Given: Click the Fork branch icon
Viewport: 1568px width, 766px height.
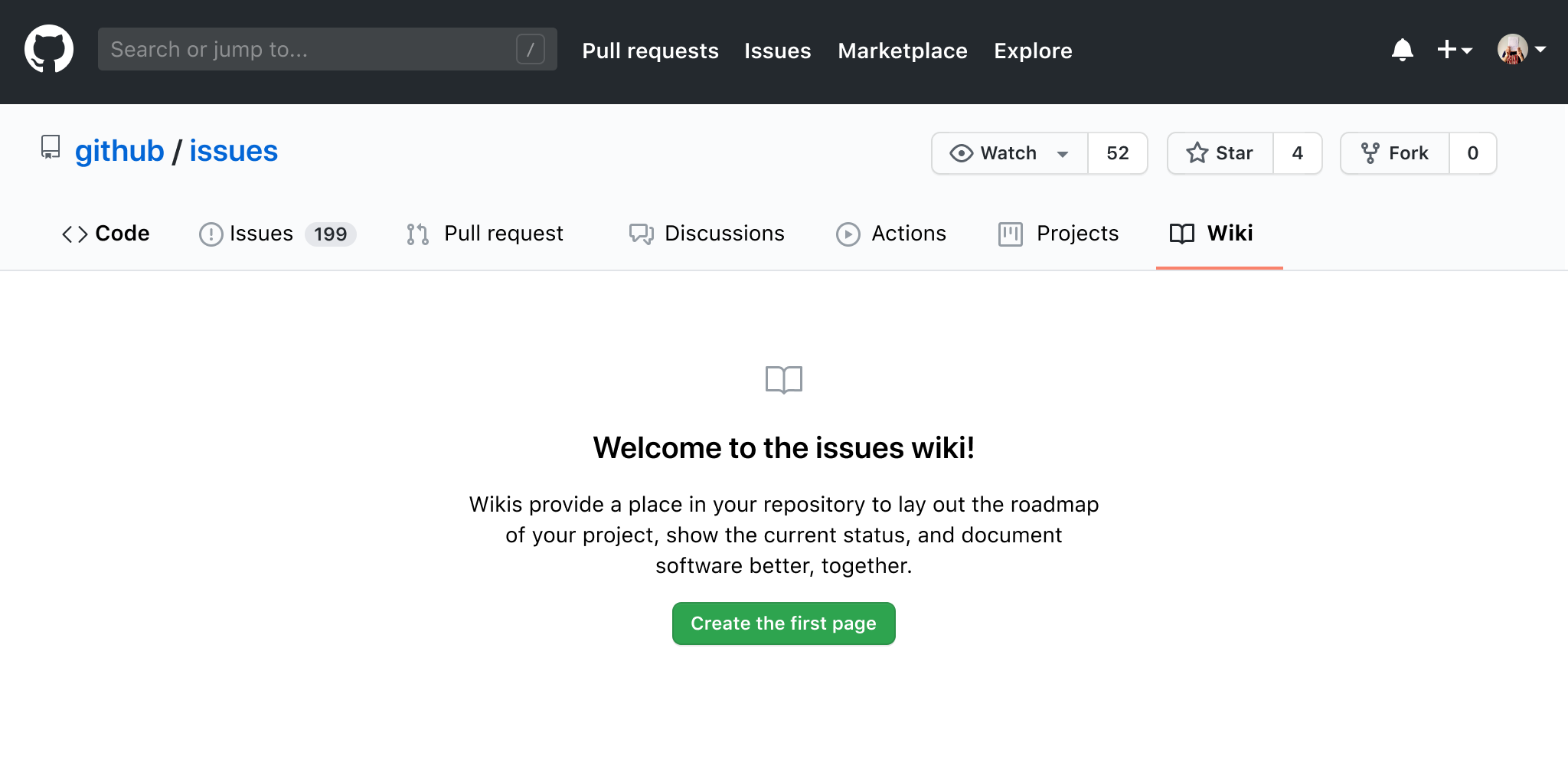Looking at the screenshot, I should click(1370, 153).
